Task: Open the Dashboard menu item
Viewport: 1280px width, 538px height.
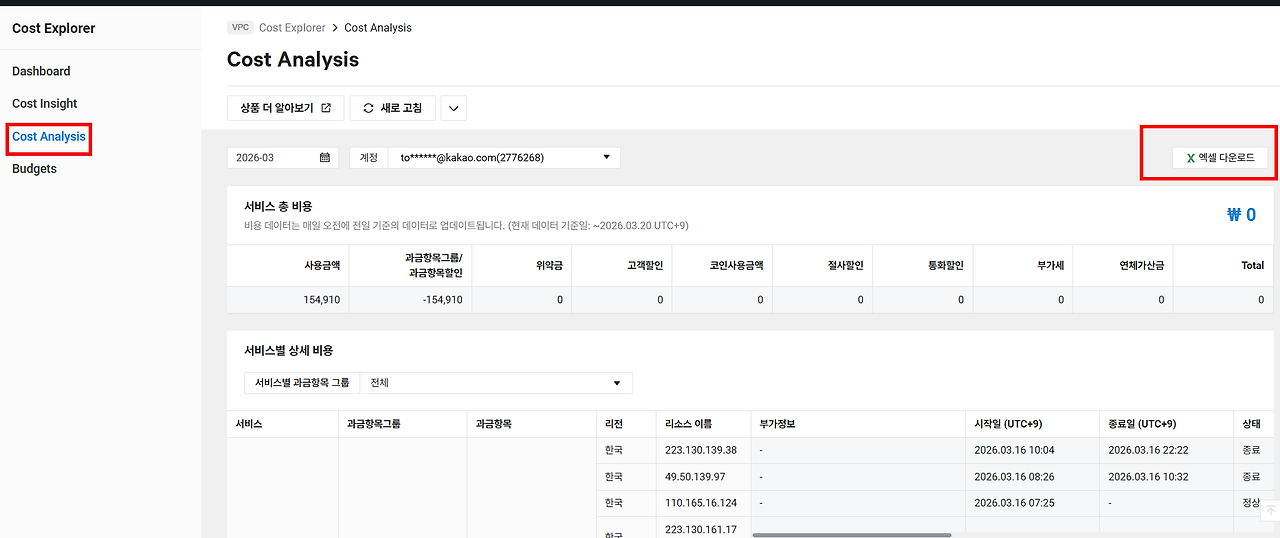Action: point(41,71)
